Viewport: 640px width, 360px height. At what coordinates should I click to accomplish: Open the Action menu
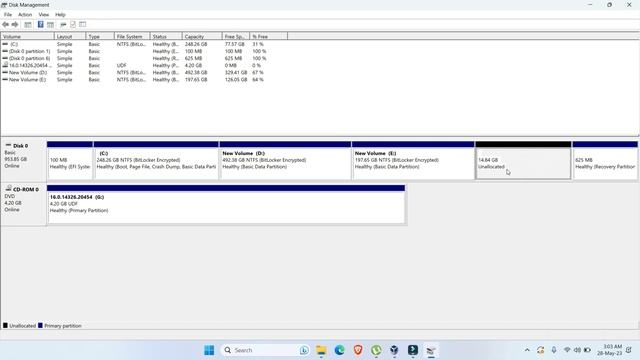click(25, 15)
